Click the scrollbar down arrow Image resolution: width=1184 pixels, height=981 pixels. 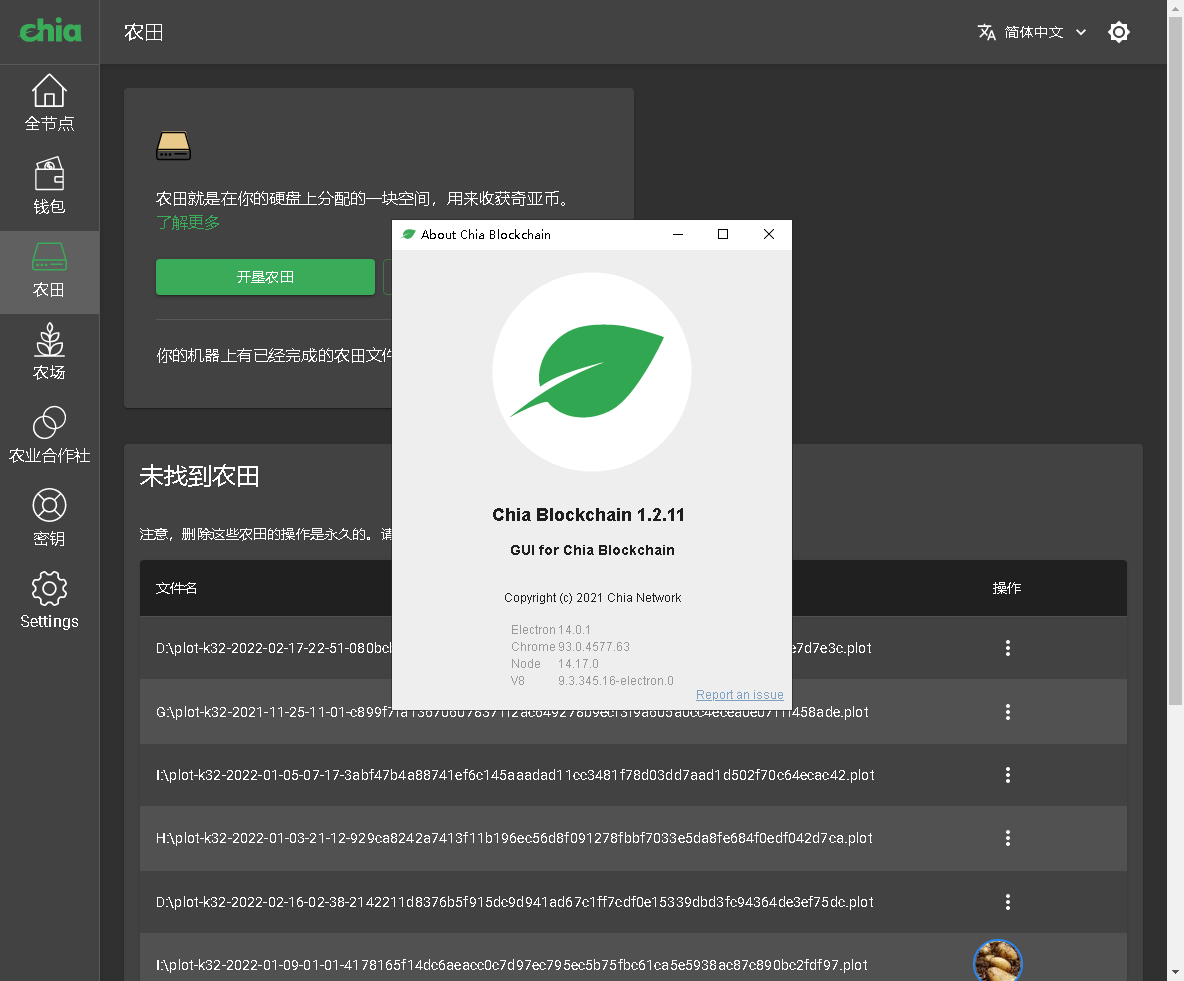click(1175, 973)
